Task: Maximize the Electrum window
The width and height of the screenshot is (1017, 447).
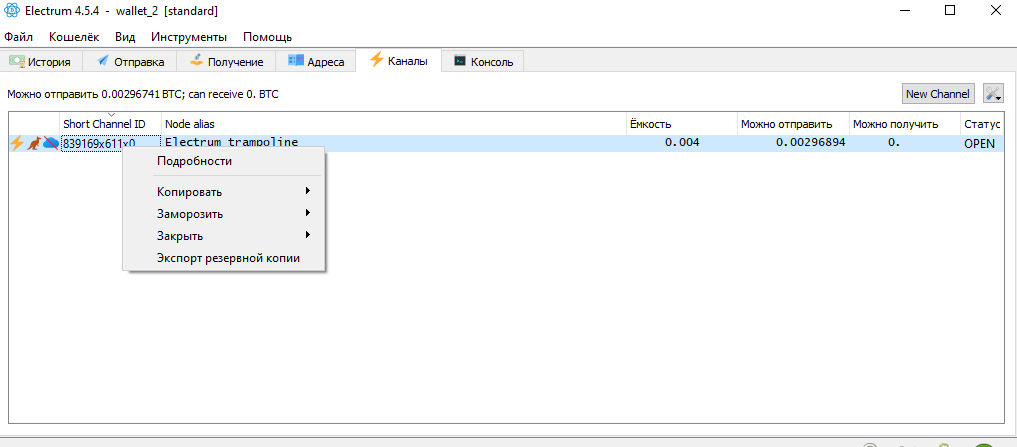Action: click(950, 10)
